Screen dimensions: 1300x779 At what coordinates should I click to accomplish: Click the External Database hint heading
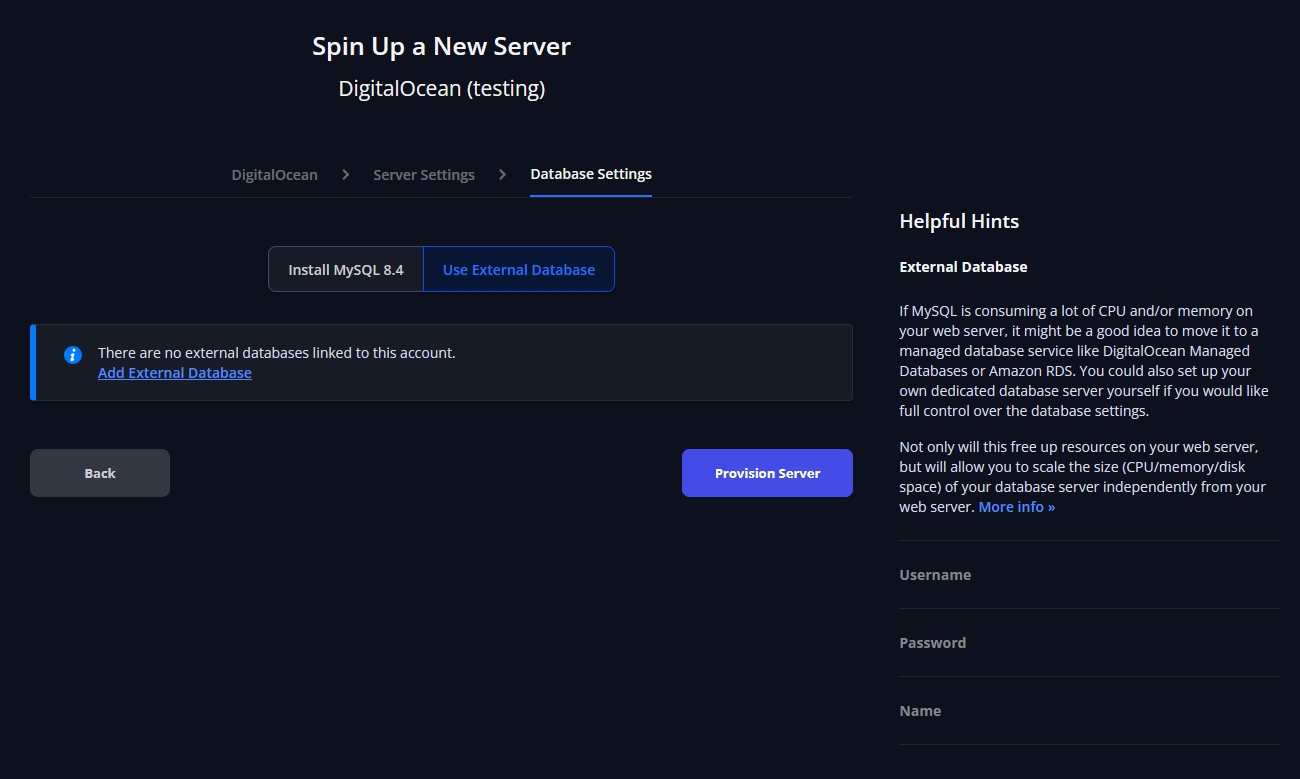[x=963, y=267]
